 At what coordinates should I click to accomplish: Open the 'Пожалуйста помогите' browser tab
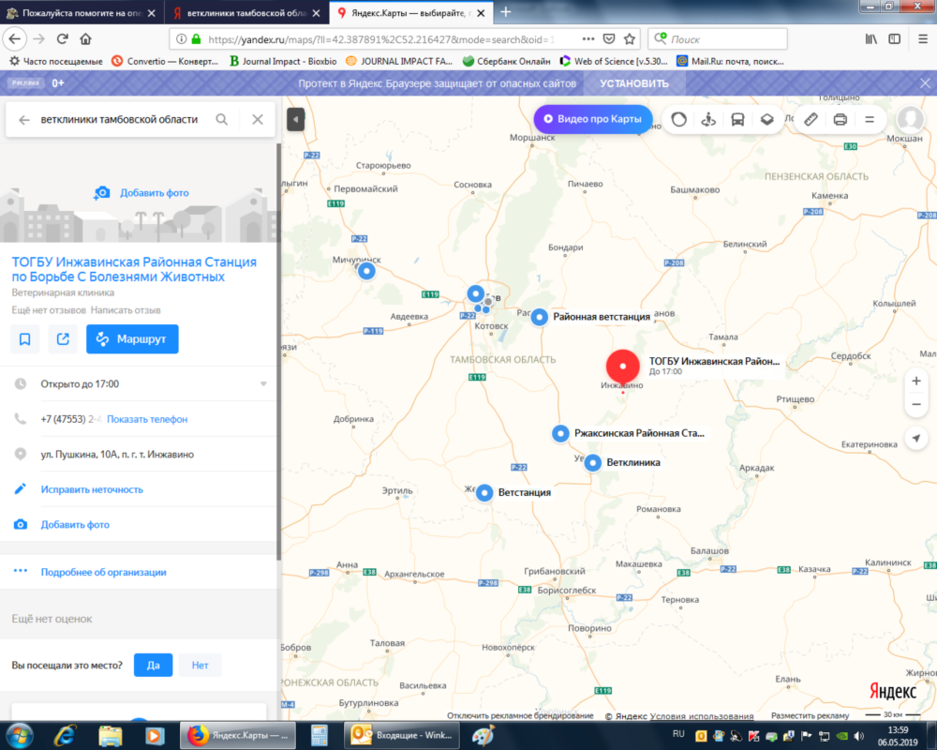[x=80, y=13]
